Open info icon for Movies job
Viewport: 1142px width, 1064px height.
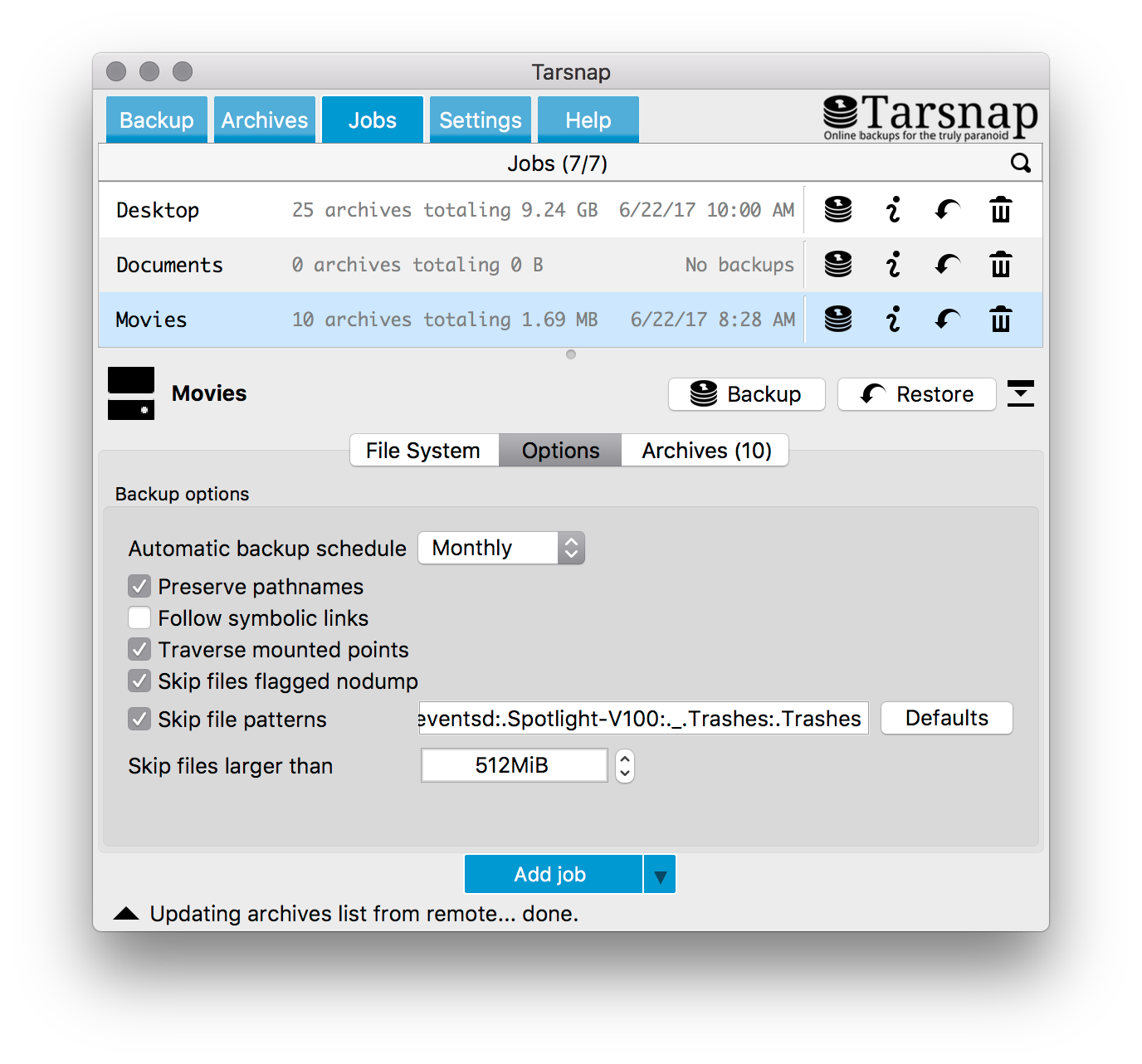[893, 319]
